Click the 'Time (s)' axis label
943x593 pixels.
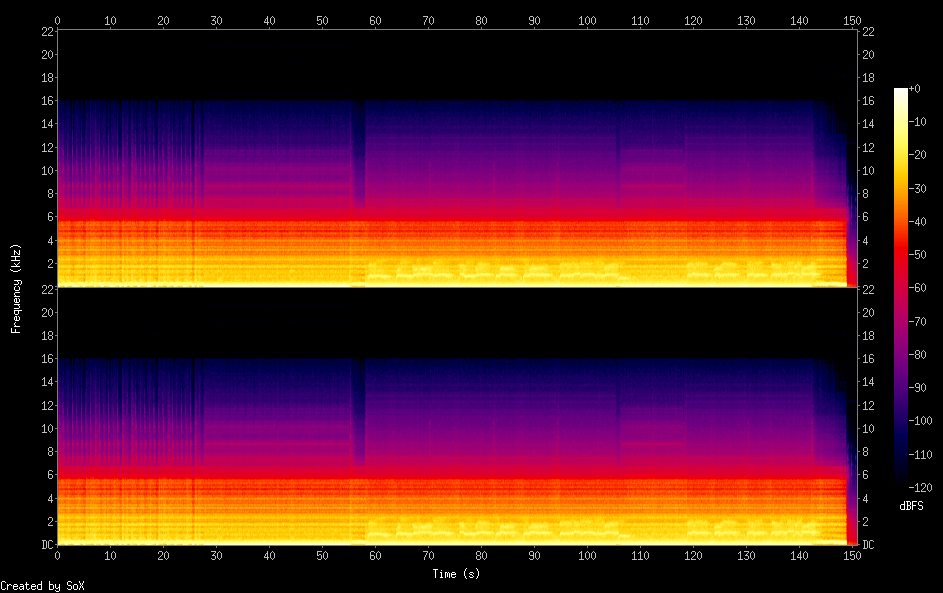pos(455,574)
